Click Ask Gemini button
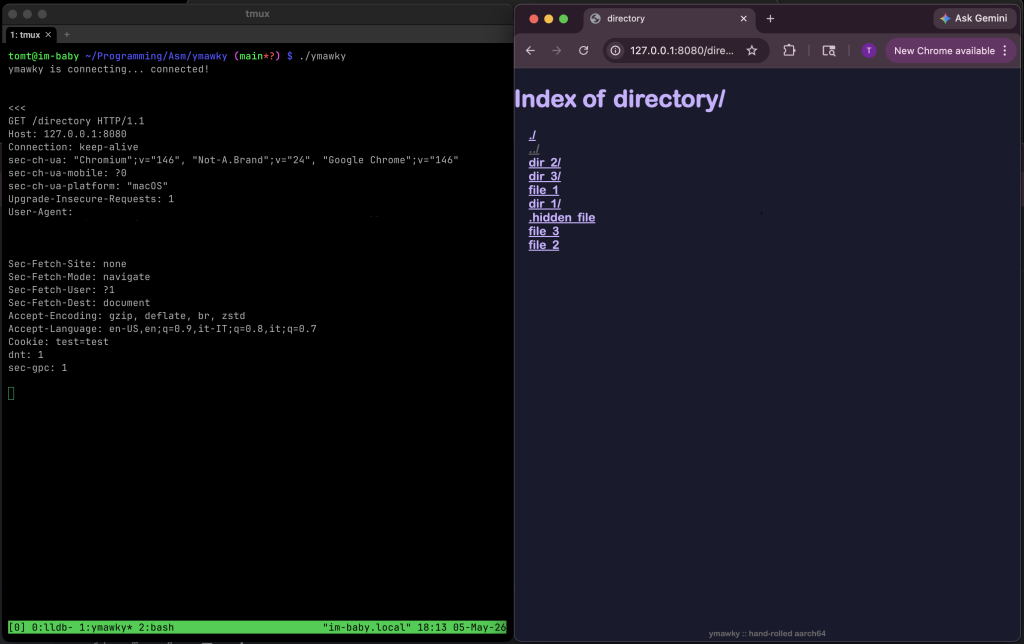This screenshot has width=1024, height=644. click(974, 18)
